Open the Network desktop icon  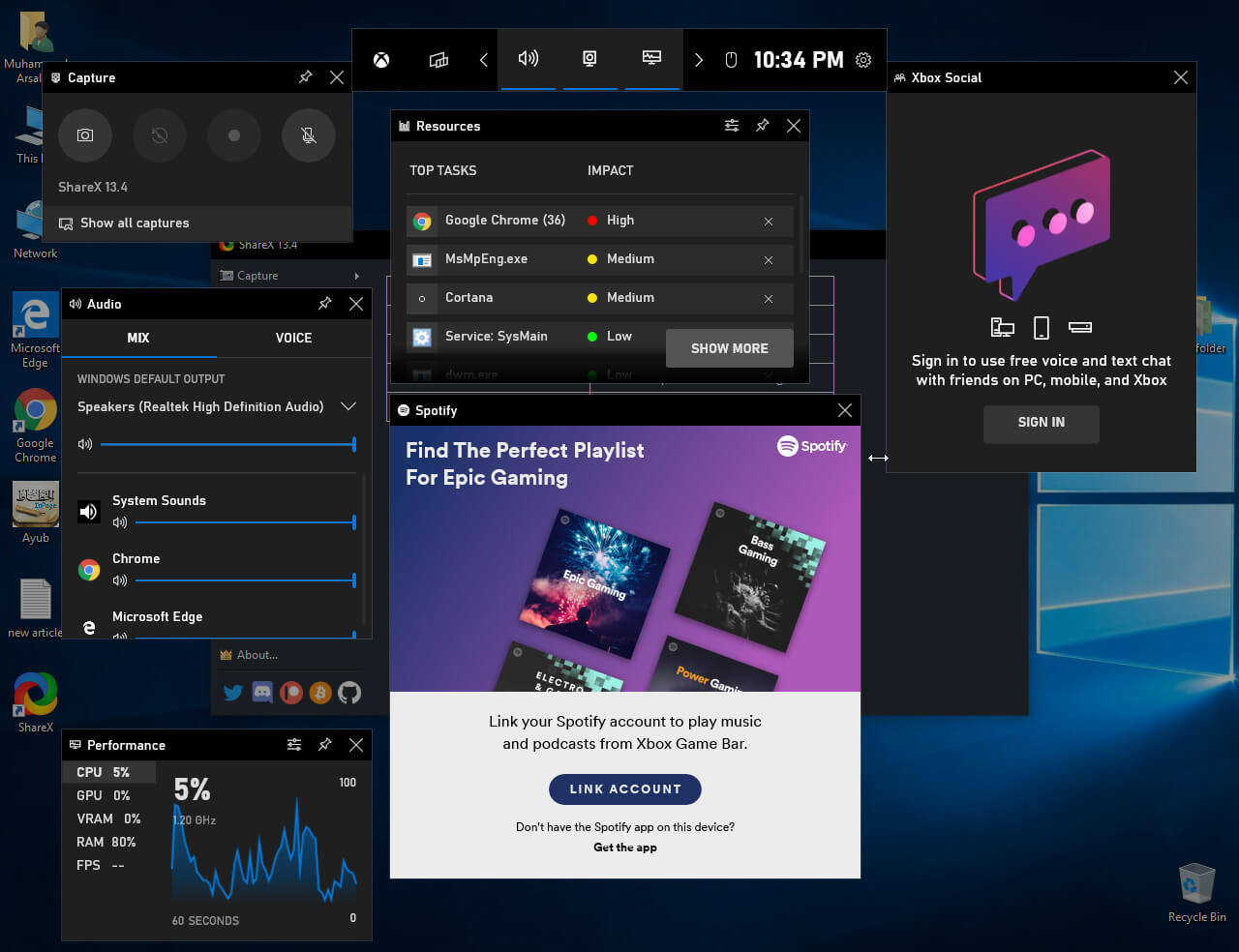[36, 229]
